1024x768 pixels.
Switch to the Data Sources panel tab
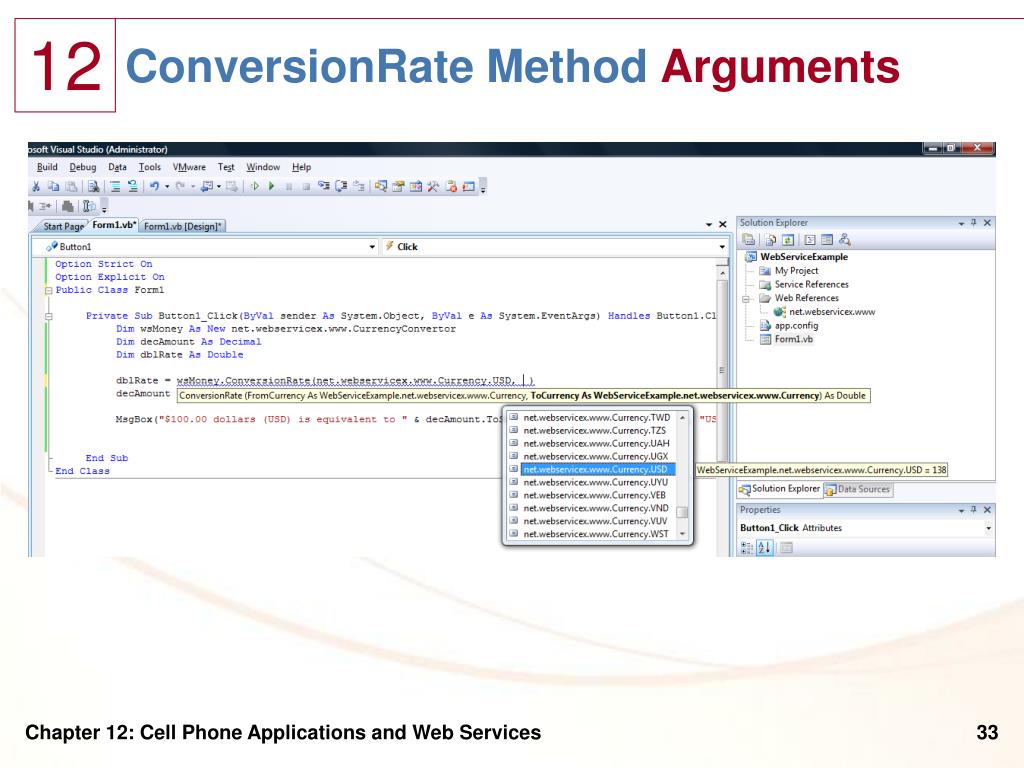click(857, 489)
